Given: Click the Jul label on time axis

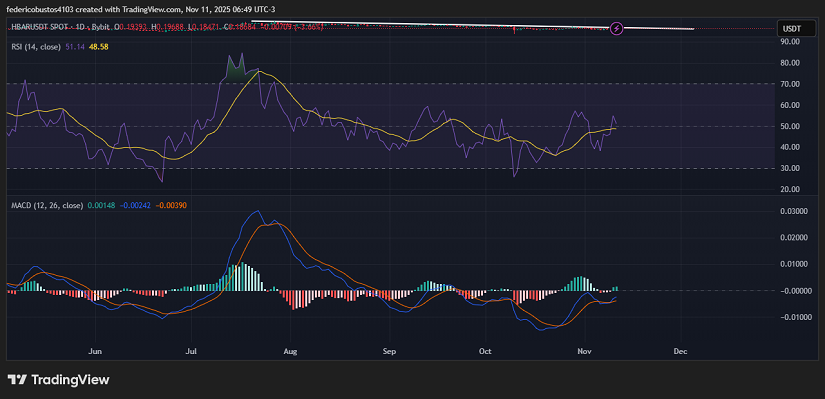Looking at the screenshot, I should 192,351.
